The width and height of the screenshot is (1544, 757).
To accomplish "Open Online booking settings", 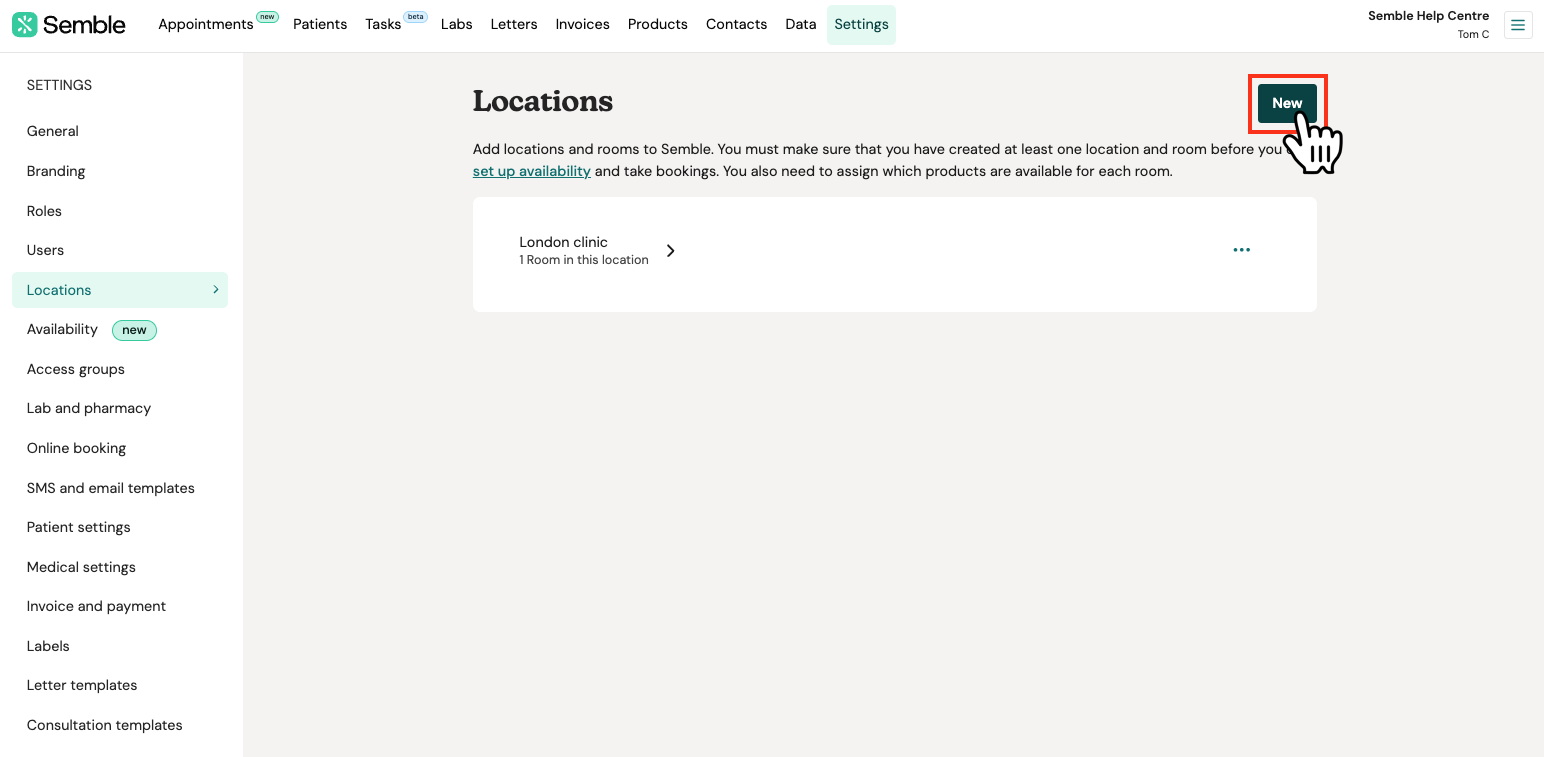I will click(x=76, y=448).
